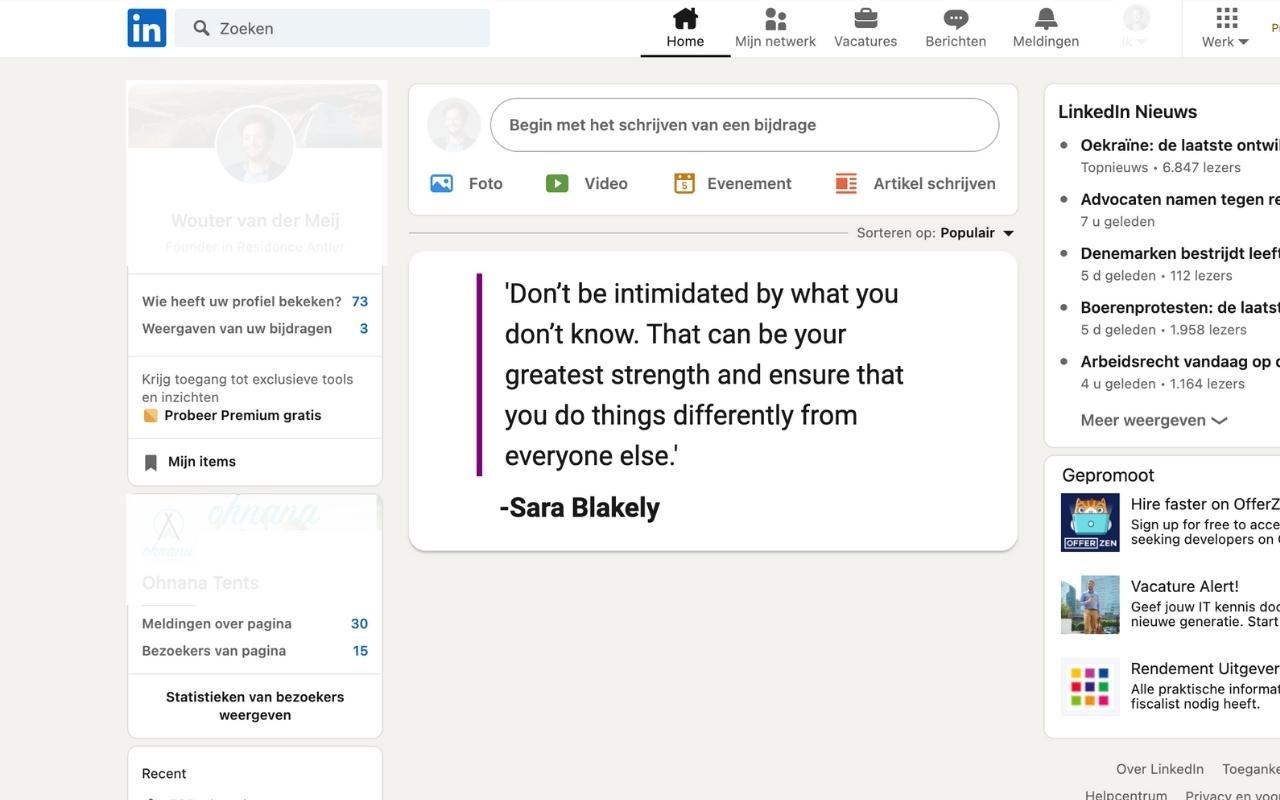Open the Sara Blakely quote post
Viewport: 1280px width, 800px height.
(713, 401)
